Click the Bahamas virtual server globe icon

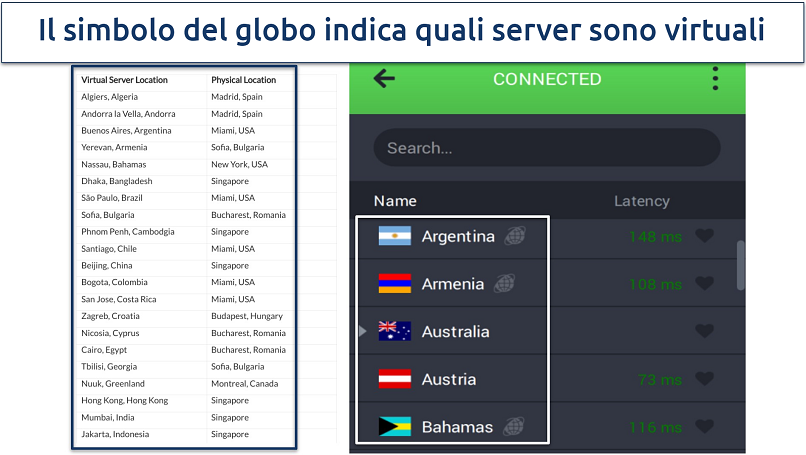513,427
